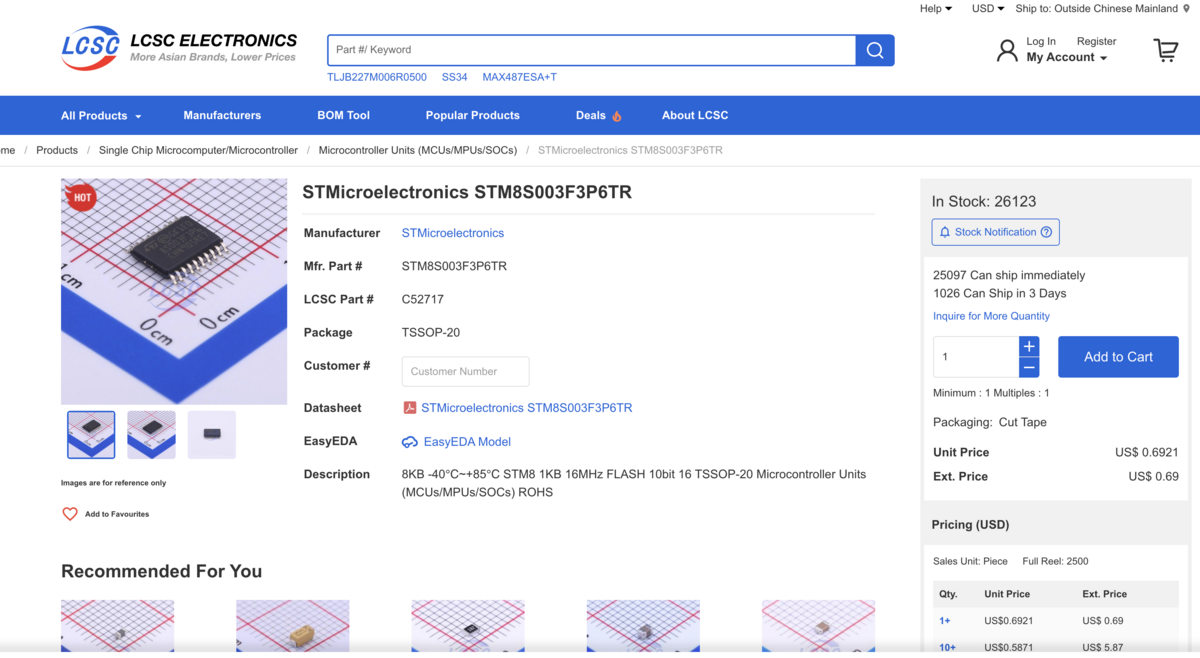Viewport: 1200px width, 658px height.
Task: Click the Register link
Action: 1096,41
